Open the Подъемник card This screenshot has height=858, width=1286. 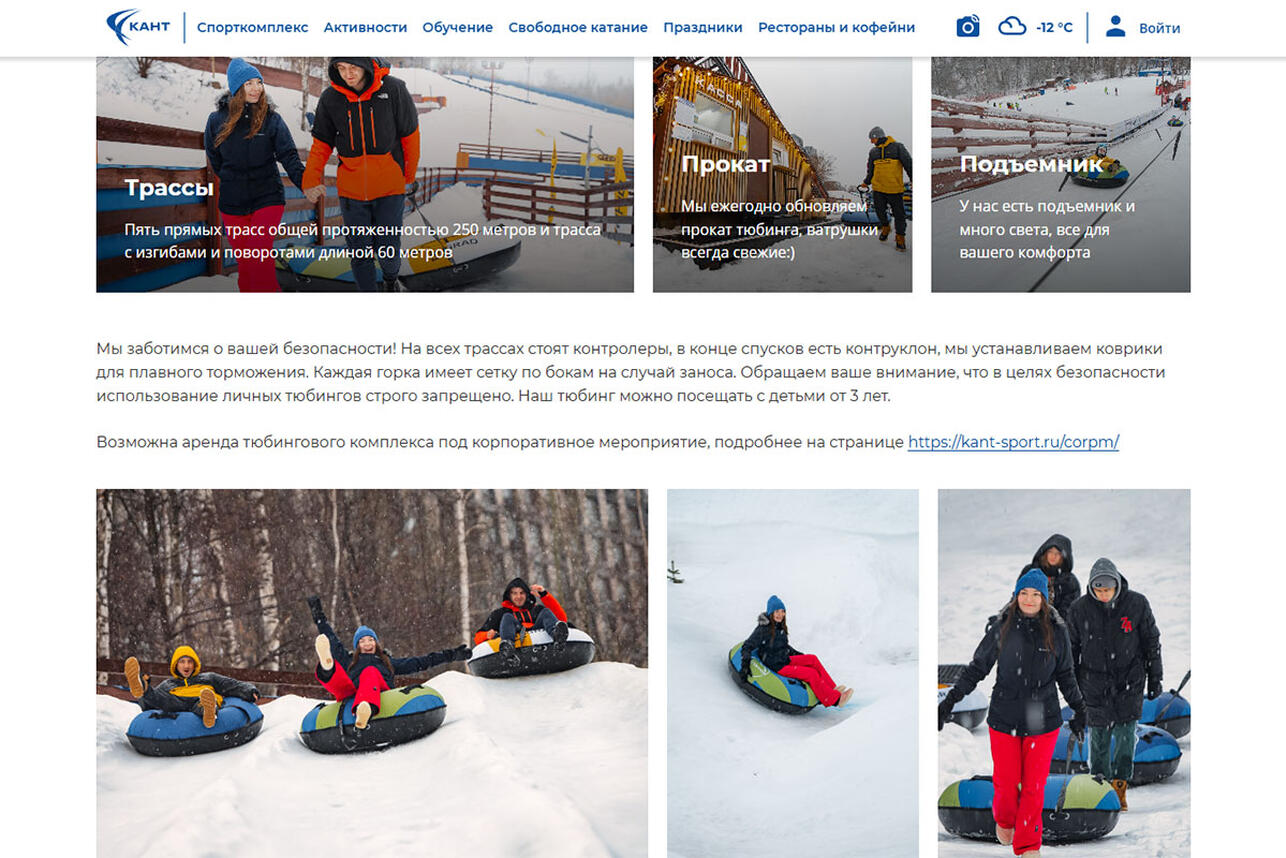point(1060,174)
